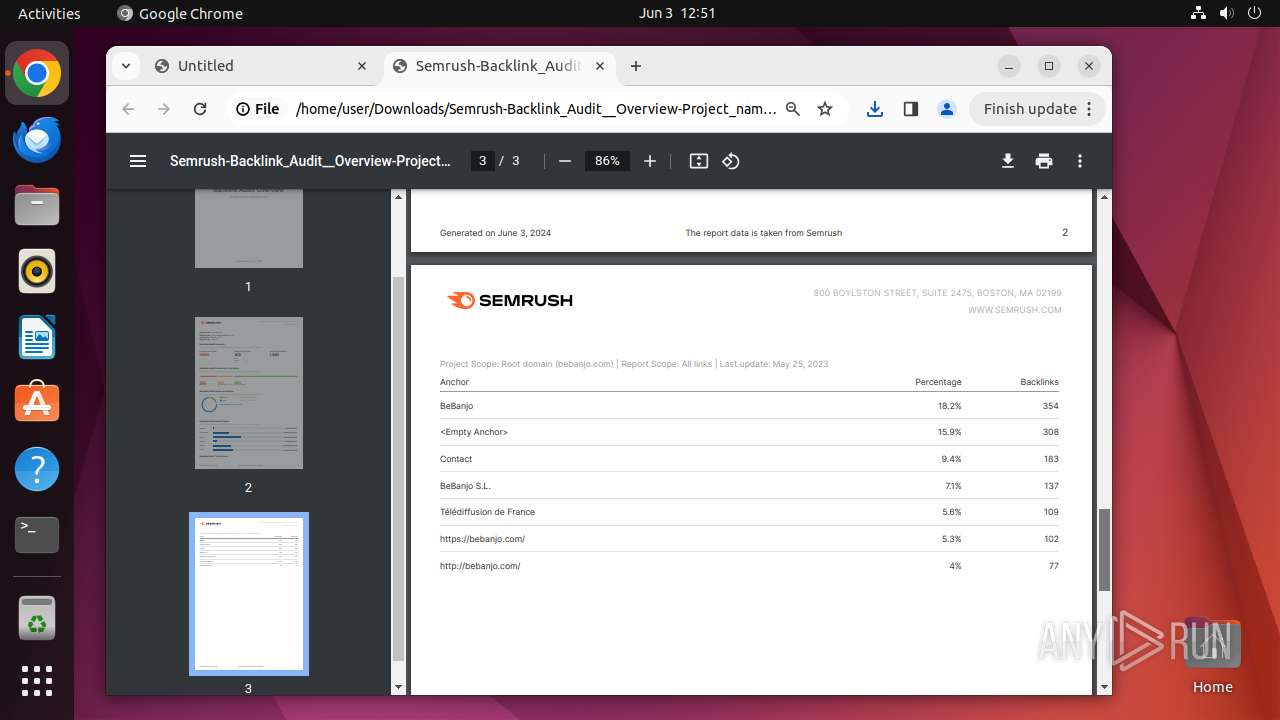1280x720 pixels.
Task: Focus the address bar URL
Action: pos(536,109)
